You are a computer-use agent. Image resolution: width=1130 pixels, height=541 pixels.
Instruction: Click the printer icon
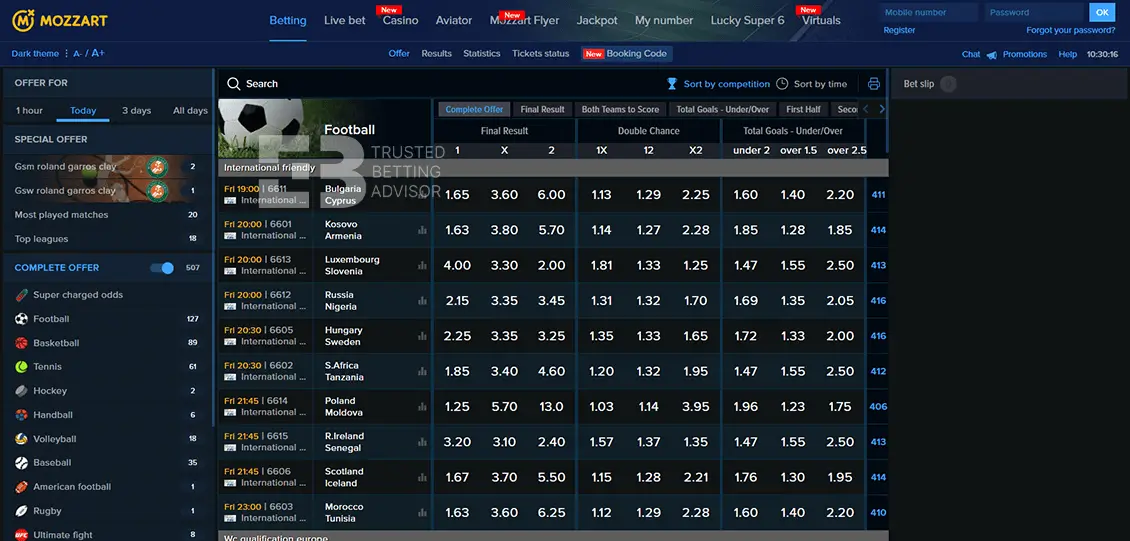874,84
